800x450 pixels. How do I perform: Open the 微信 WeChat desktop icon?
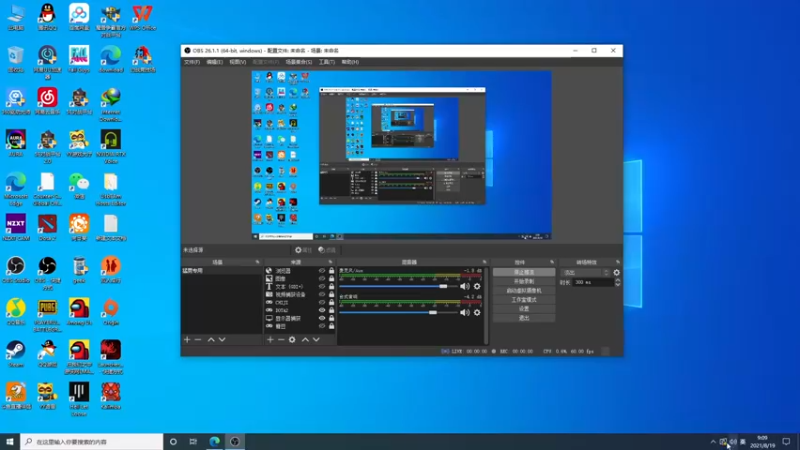click(79, 186)
